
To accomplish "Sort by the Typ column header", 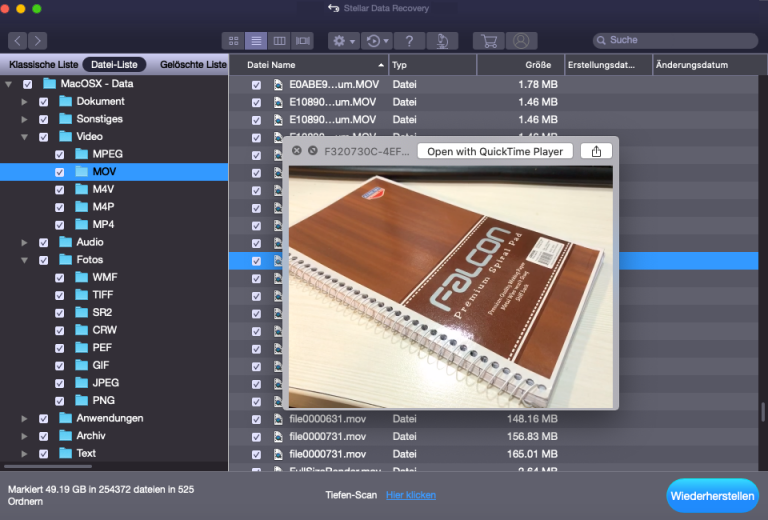I will (x=433, y=65).
